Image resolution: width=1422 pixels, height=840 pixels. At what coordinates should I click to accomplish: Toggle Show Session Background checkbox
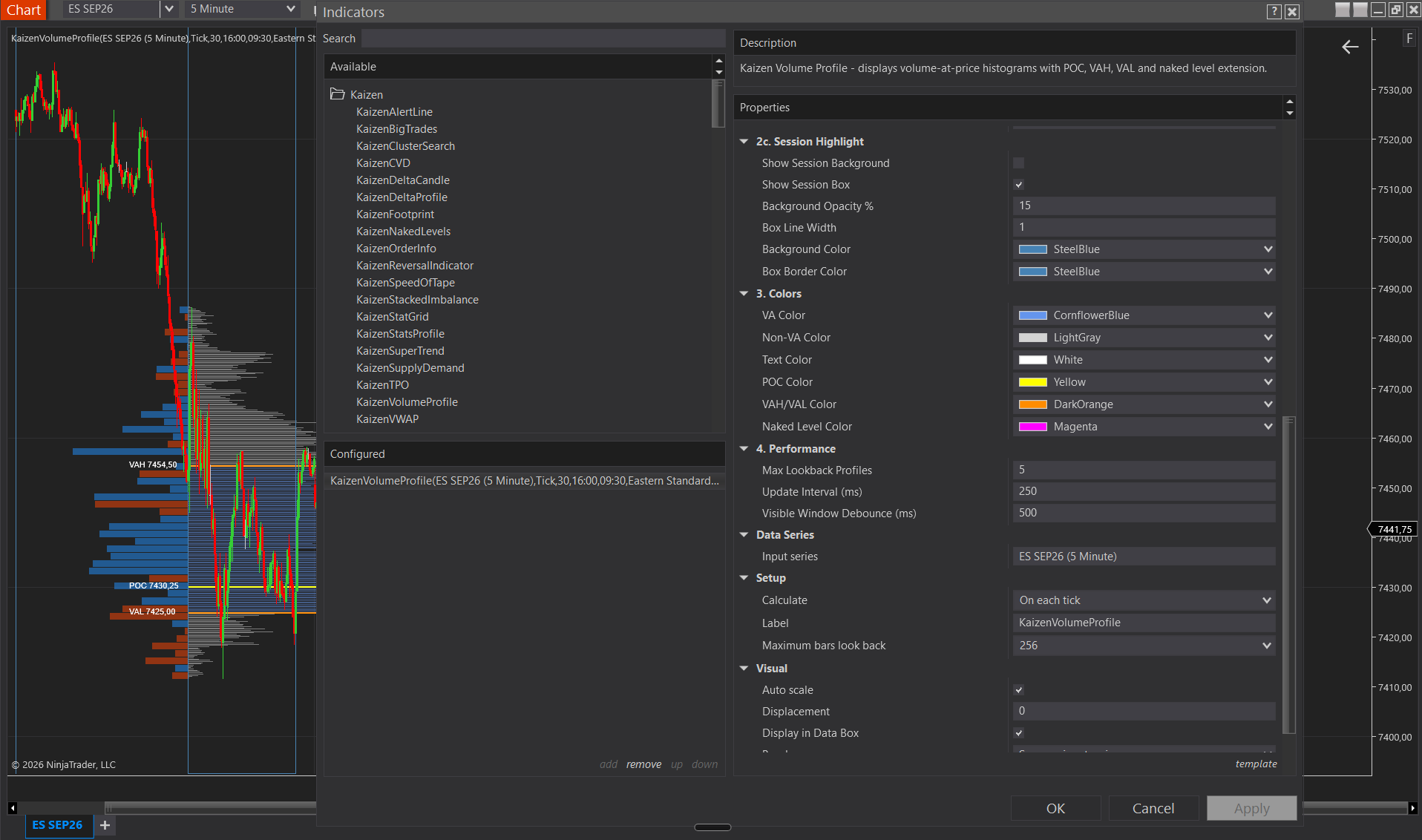tap(1019, 163)
